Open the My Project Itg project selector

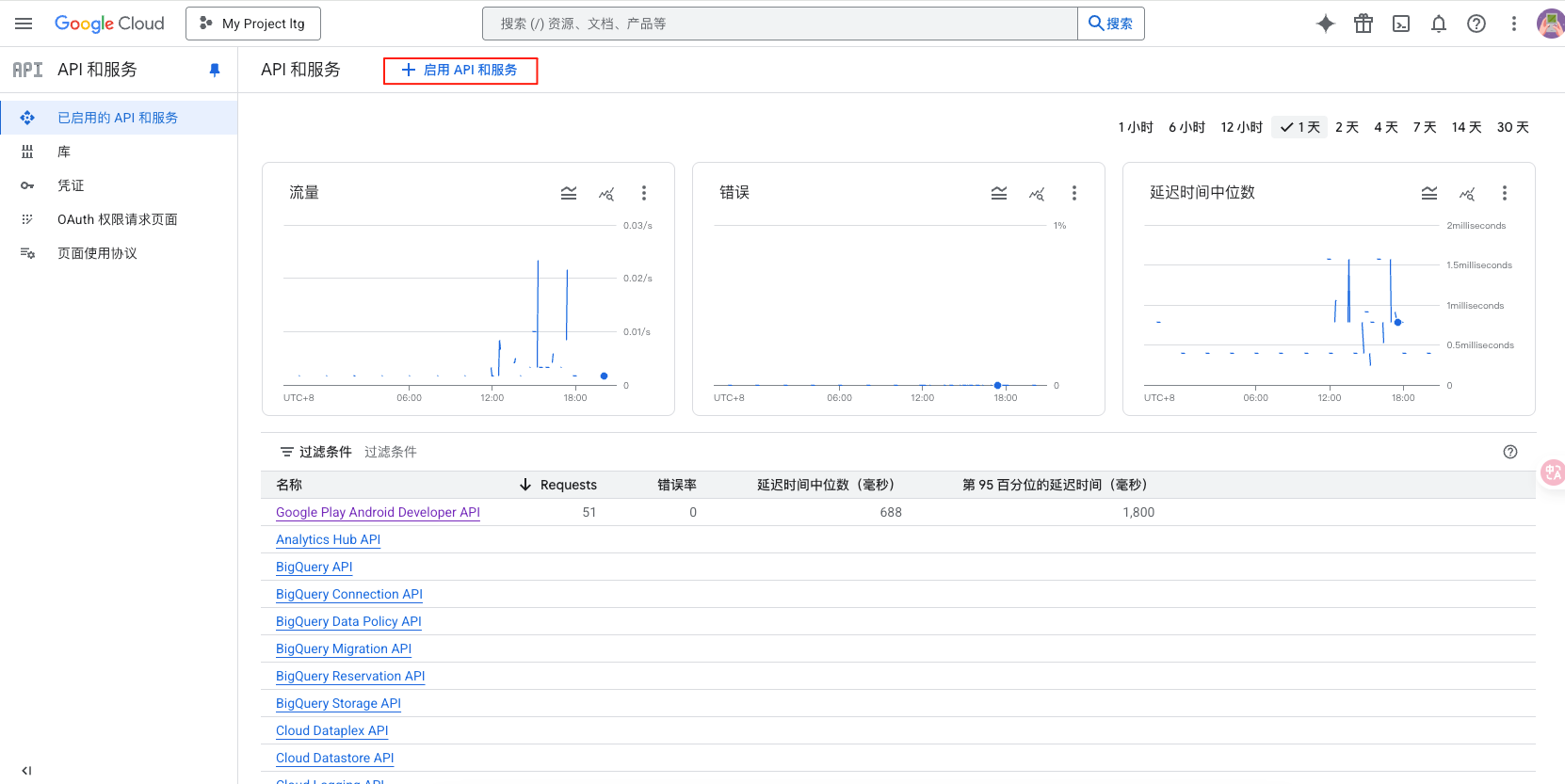click(x=253, y=24)
